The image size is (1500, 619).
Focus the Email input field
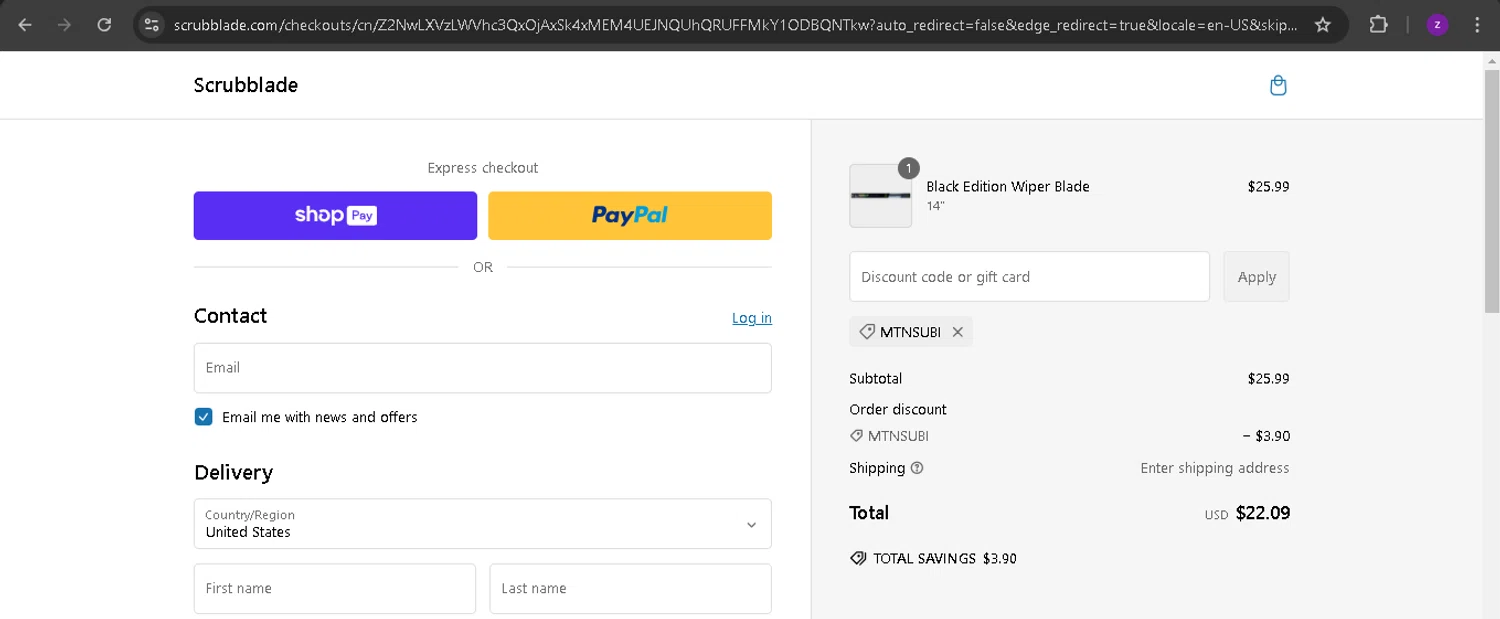[483, 368]
